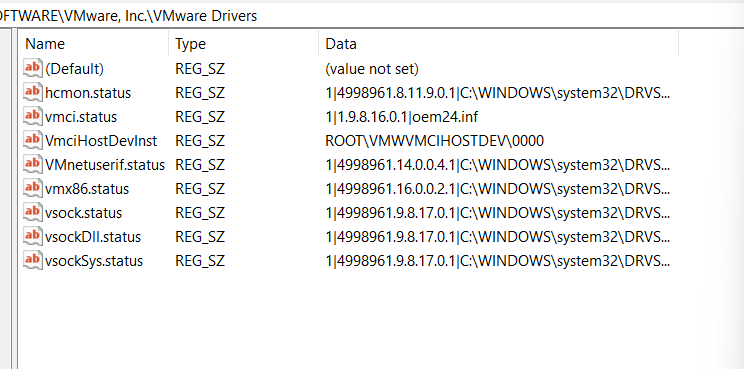
Task: Click the string icon beside vsock.status
Action: pyautogui.click(x=33, y=212)
